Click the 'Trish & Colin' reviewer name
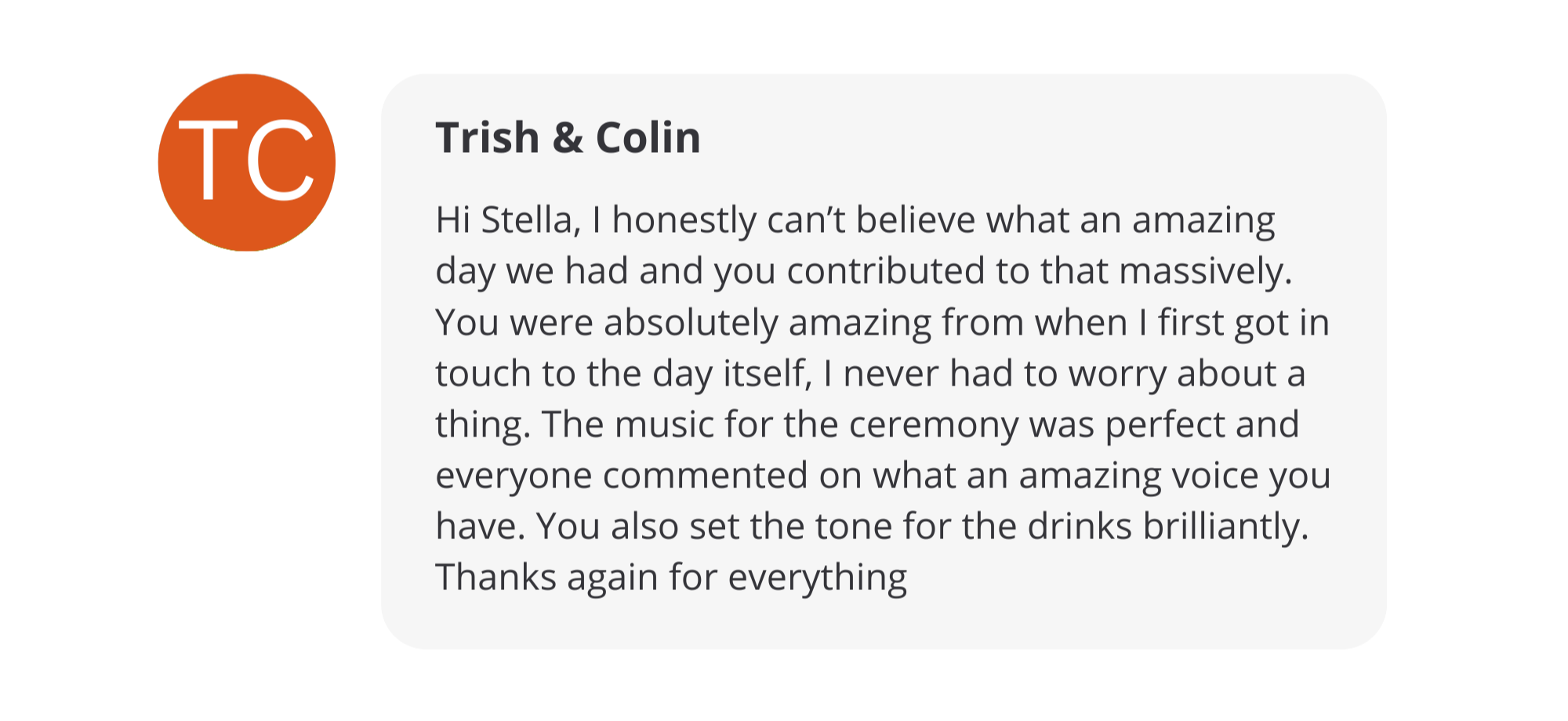 pyautogui.click(x=568, y=138)
